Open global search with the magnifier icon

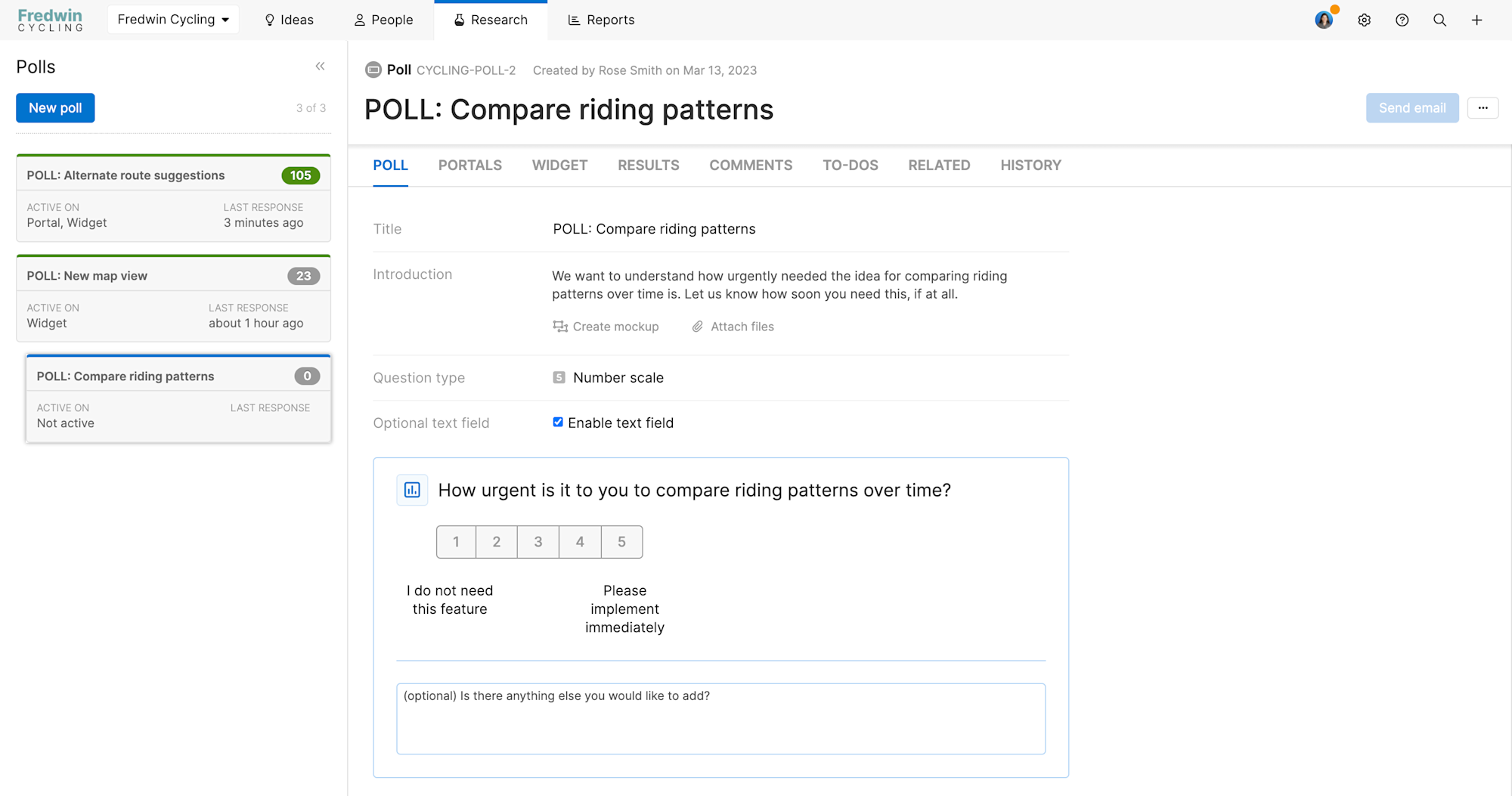tap(1440, 20)
